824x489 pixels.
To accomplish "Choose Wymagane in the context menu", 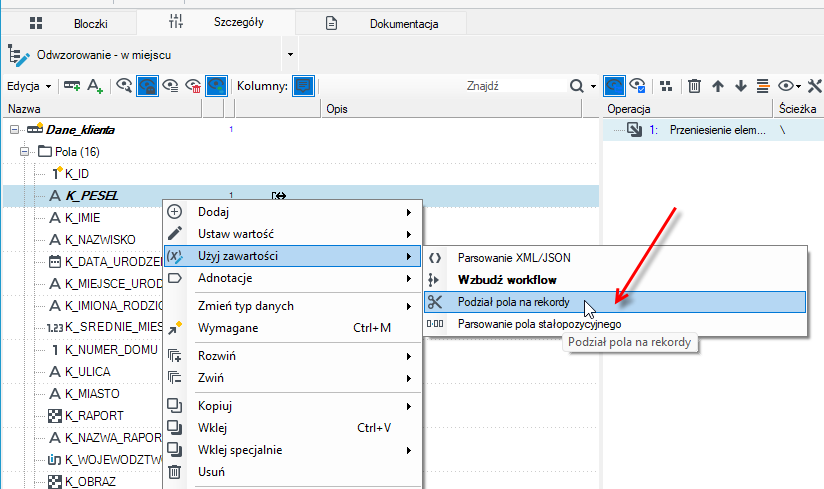I will pyautogui.click(x=292, y=328).
